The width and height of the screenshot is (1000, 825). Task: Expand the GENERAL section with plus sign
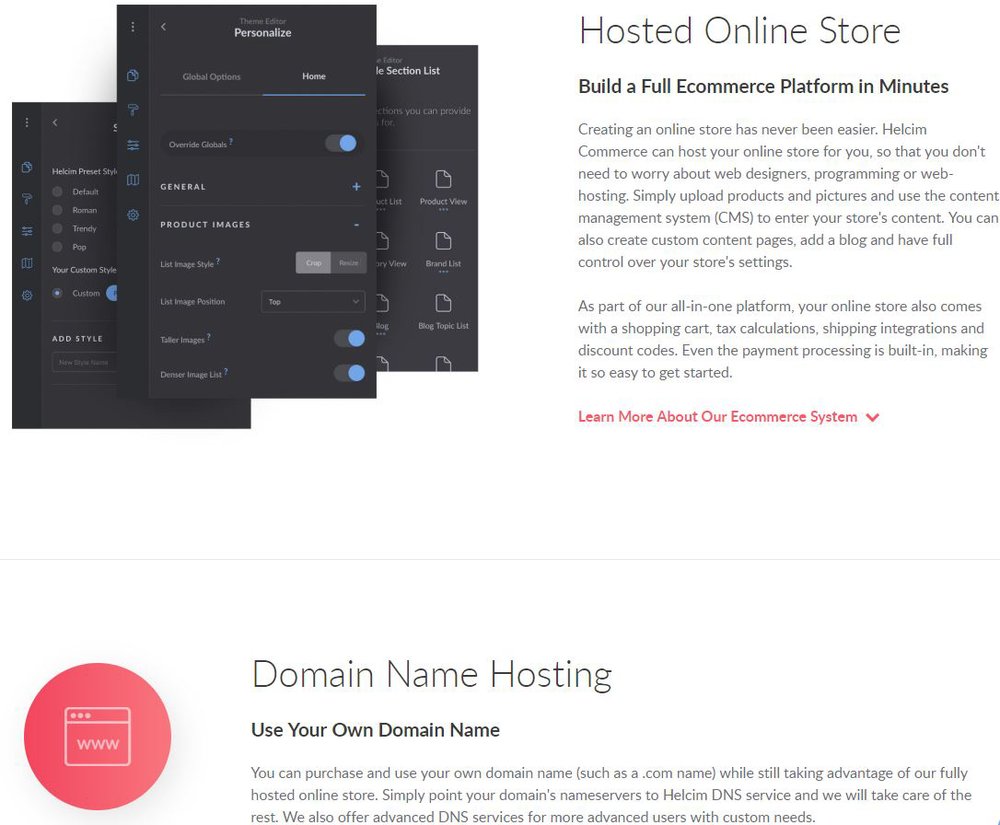click(356, 187)
